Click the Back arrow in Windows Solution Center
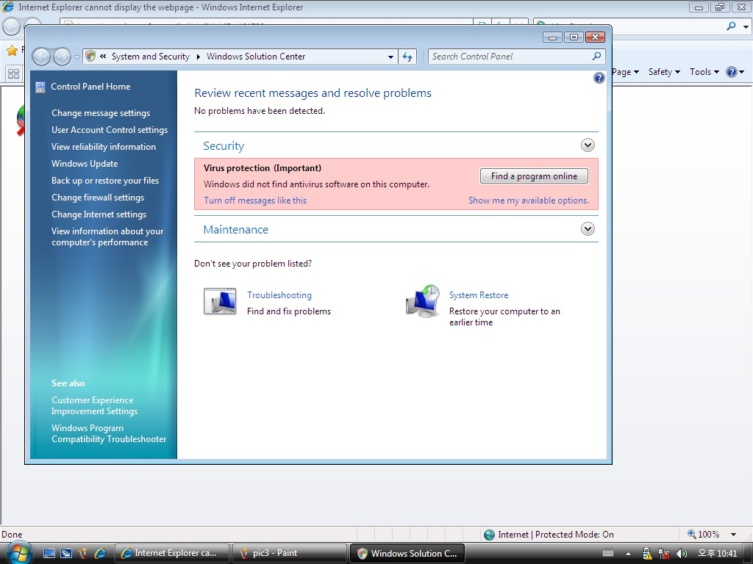Viewport: 753px width, 564px height. click(41, 57)
